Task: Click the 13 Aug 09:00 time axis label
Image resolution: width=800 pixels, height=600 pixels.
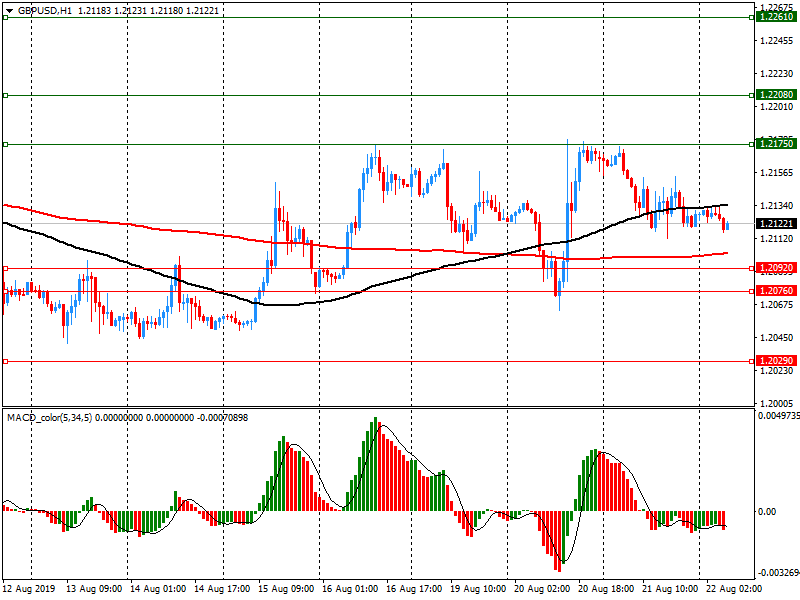Action: (94, 589)
